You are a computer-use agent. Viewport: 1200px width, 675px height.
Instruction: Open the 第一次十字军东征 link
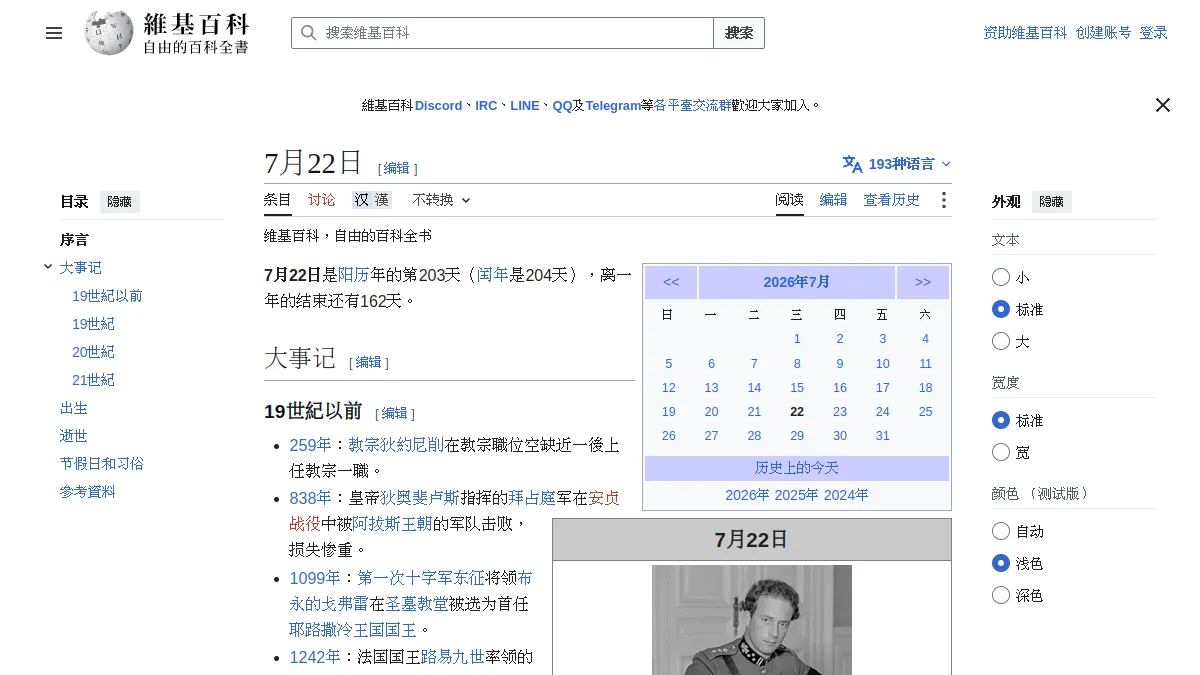click(x=421, y=578)
